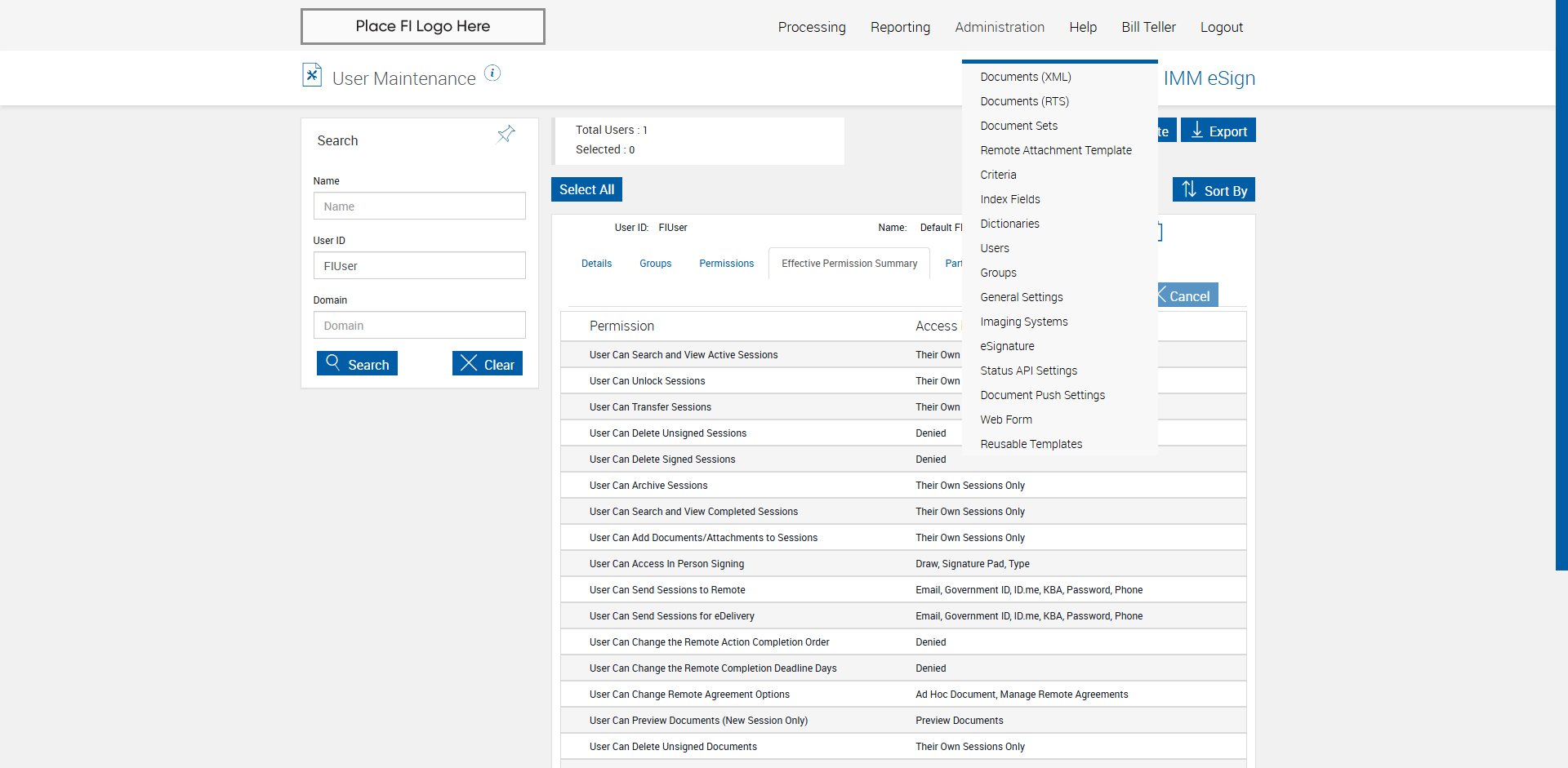Click into the Domain search field
This screenshot has width=1568, height=768.
(419, 325)
